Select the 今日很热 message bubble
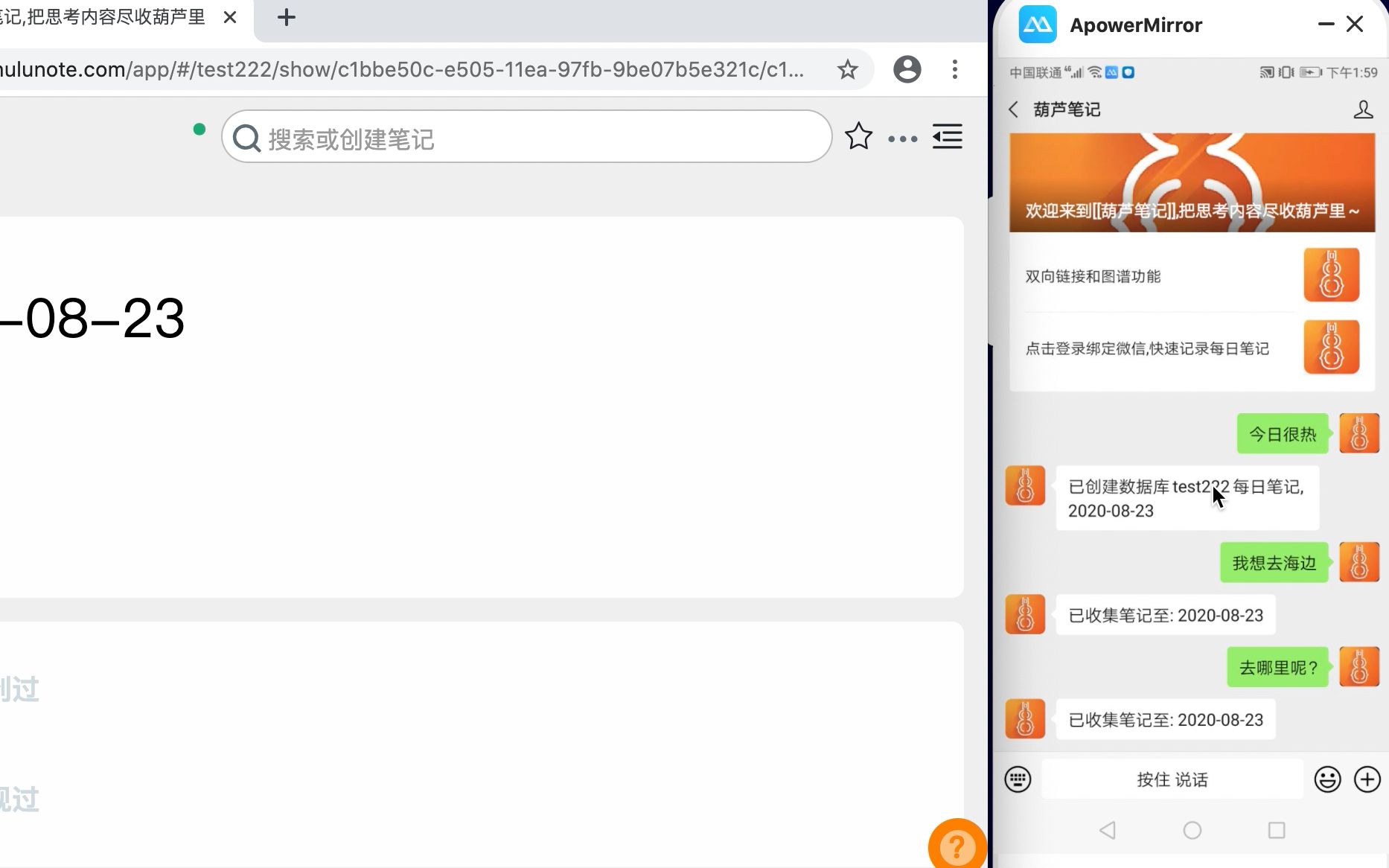Screen dimensions: 1389x868 1283,434
